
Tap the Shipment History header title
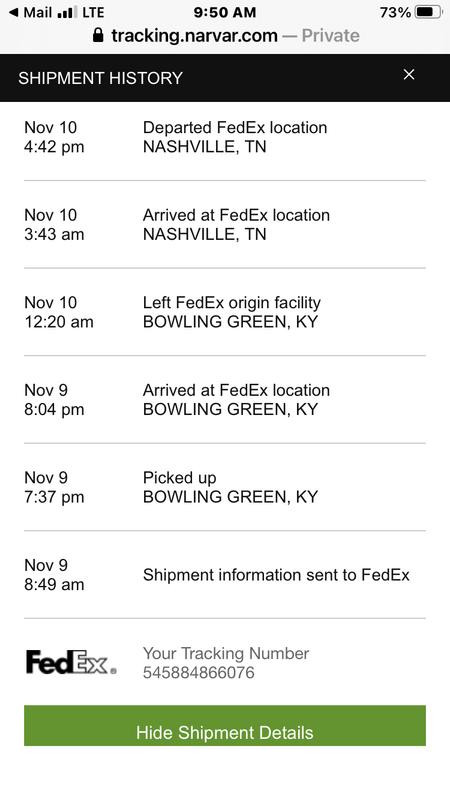click(x=101, y=78)
